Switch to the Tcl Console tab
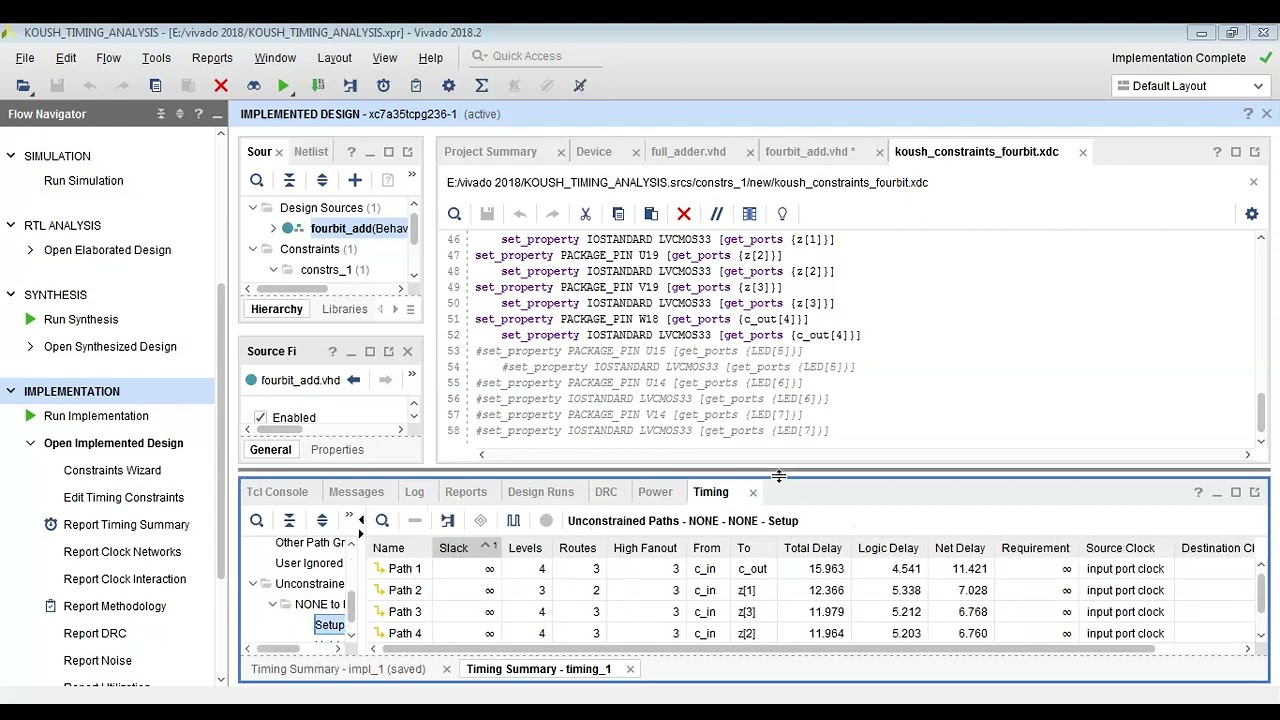This screenshot has width=1280, height=720. [277, 492]
